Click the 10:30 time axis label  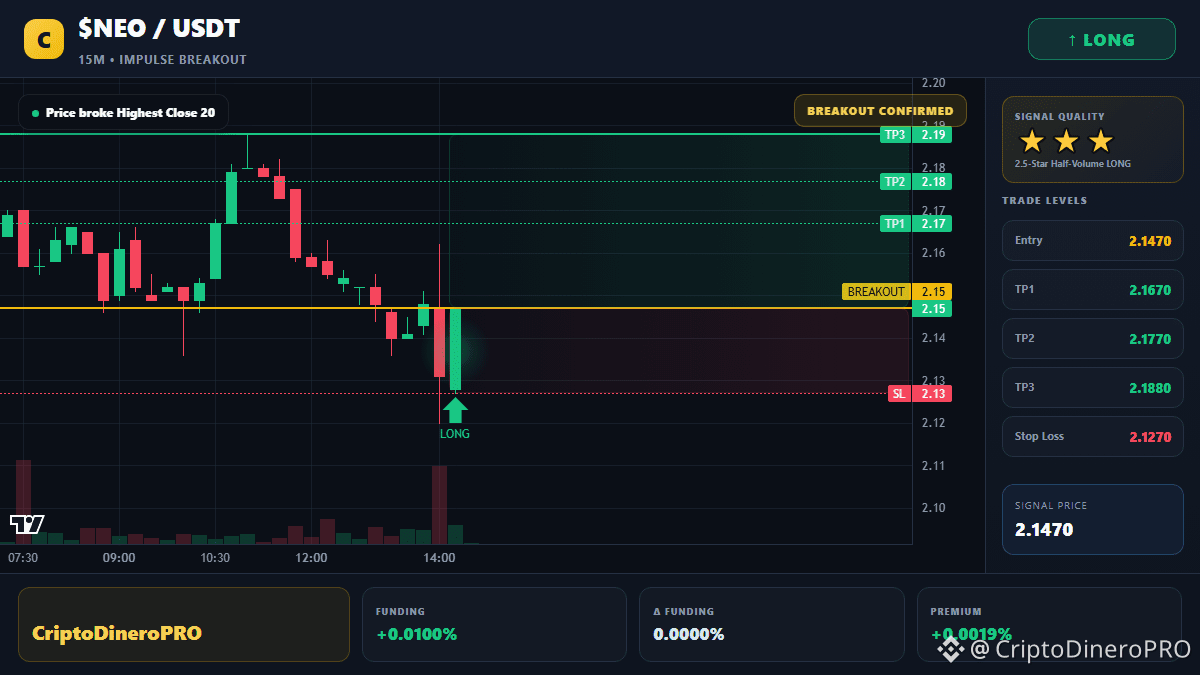[215, 558]
